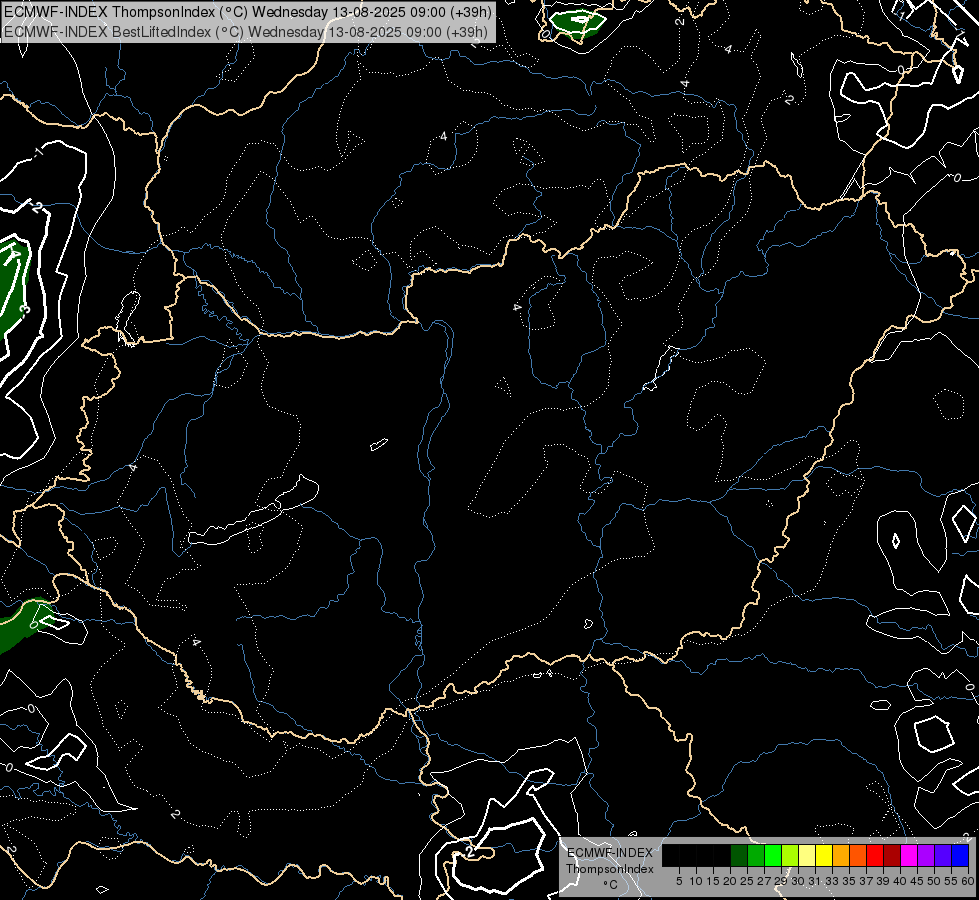Image resolution: width=979 pixels, height=900 pixels.
Task: Click legend tick value 5
Action: pos(679,881)
